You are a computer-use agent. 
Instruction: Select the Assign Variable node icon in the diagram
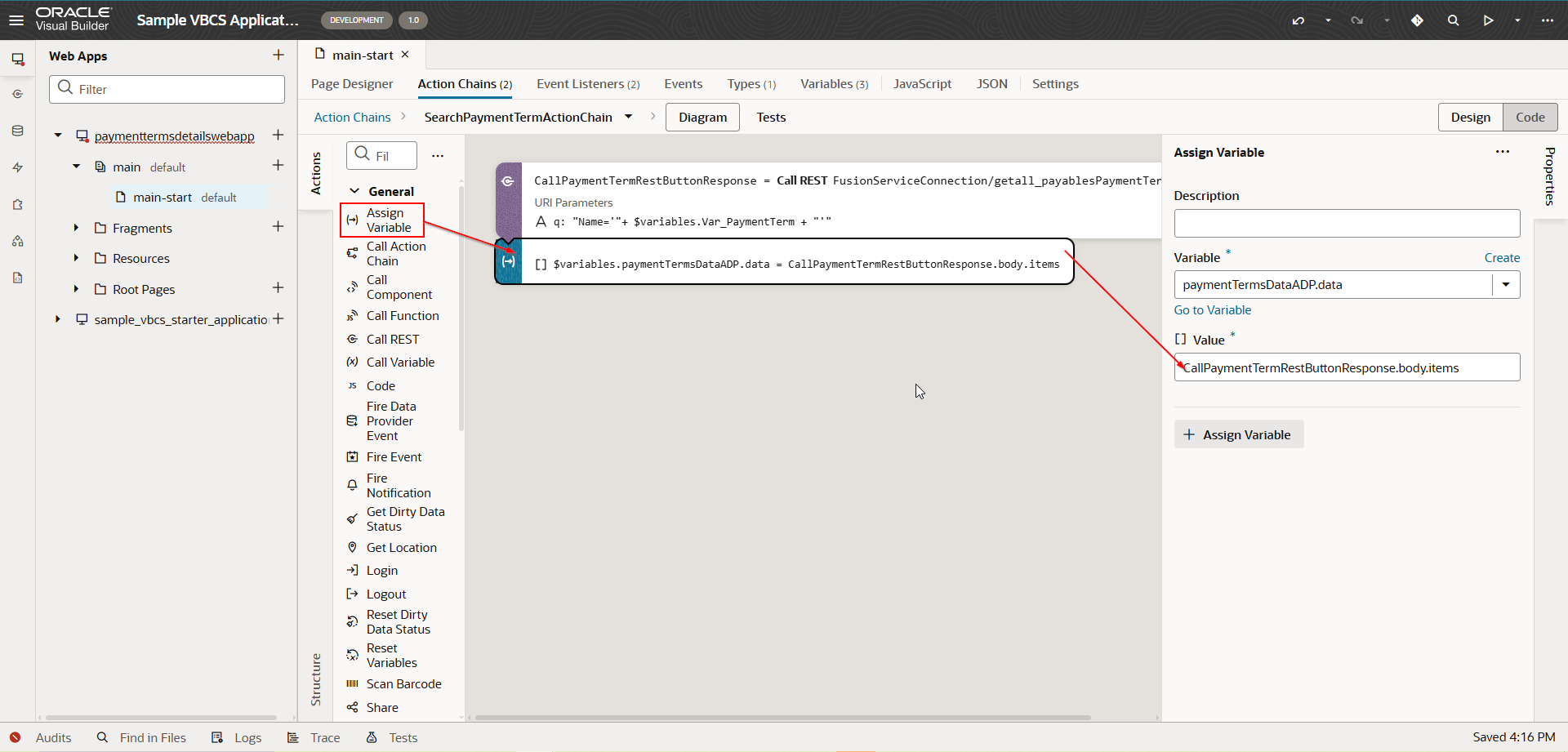(x=508, y=261)
